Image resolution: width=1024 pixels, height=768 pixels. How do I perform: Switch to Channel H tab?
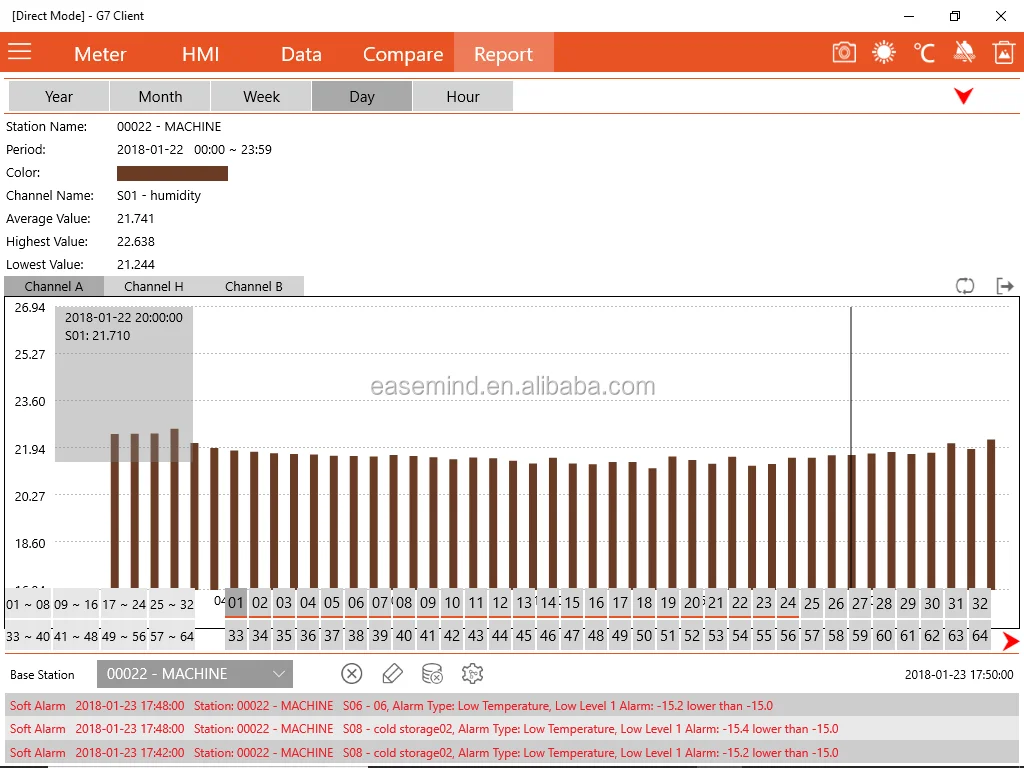pyautogui.click(x=154, y=286)
